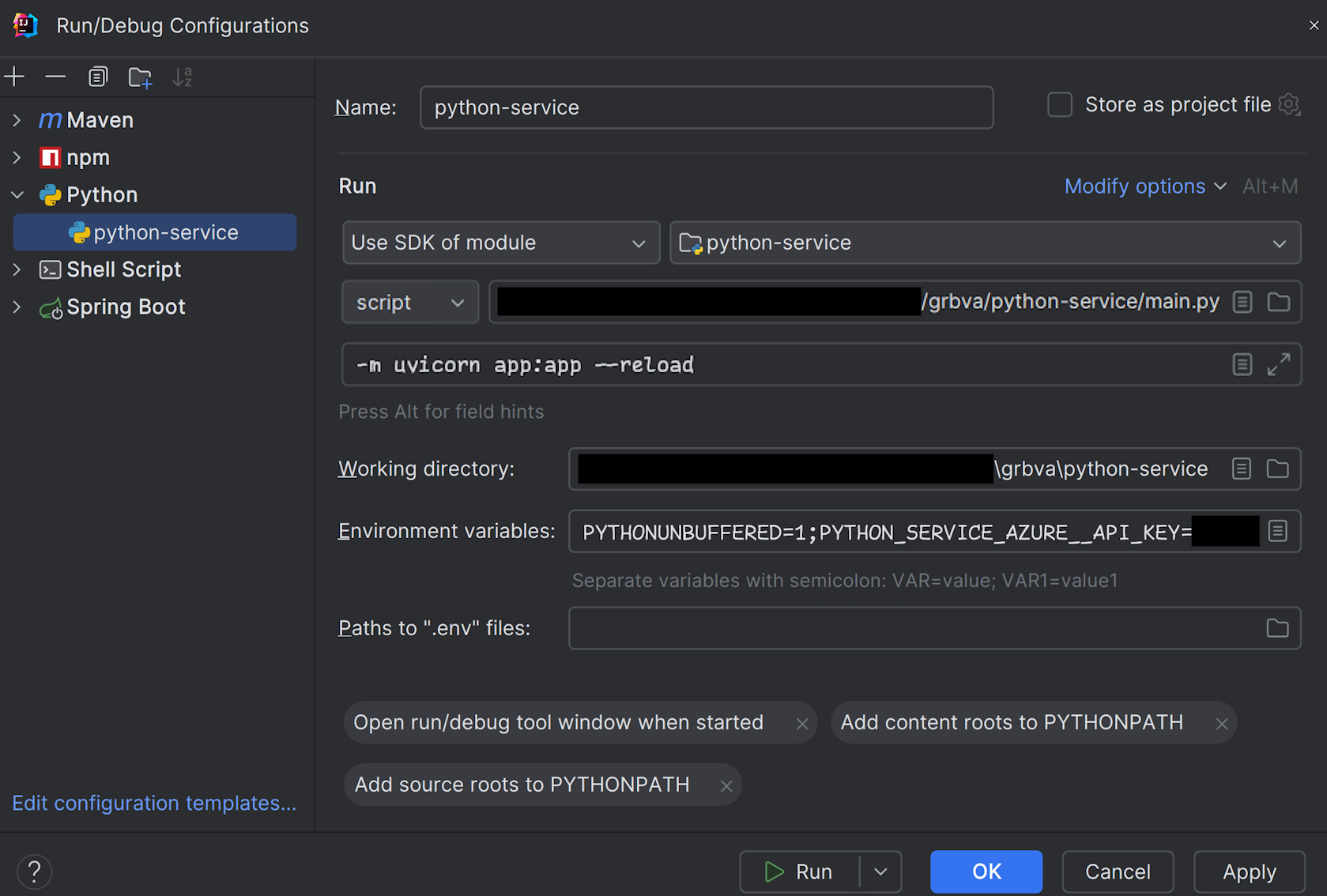Browse for the working directory folder
Viewport: 1327px width, 896px height.
(1277, 469)
